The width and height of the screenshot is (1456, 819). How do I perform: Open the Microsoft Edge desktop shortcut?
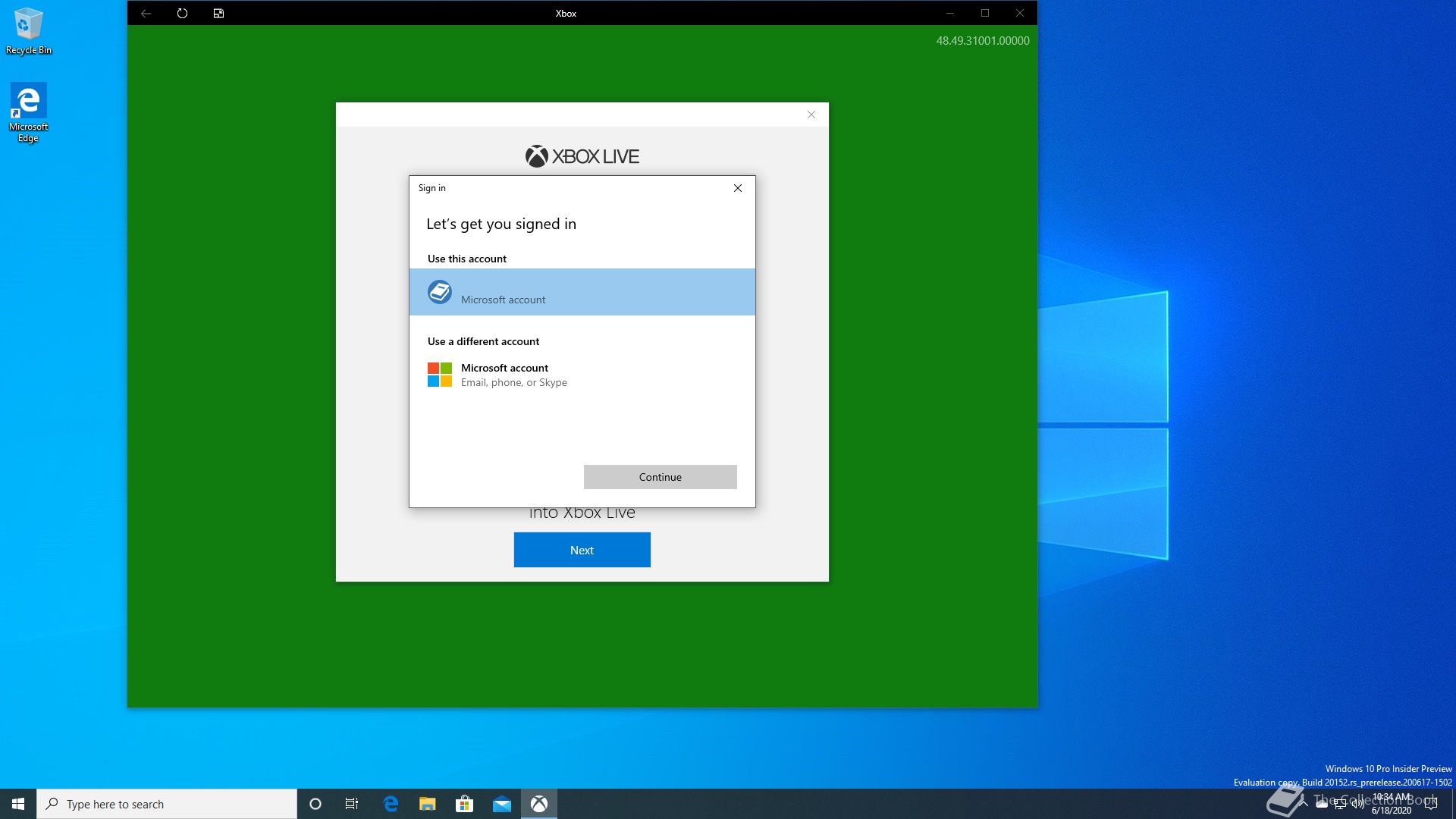(28, 112)
